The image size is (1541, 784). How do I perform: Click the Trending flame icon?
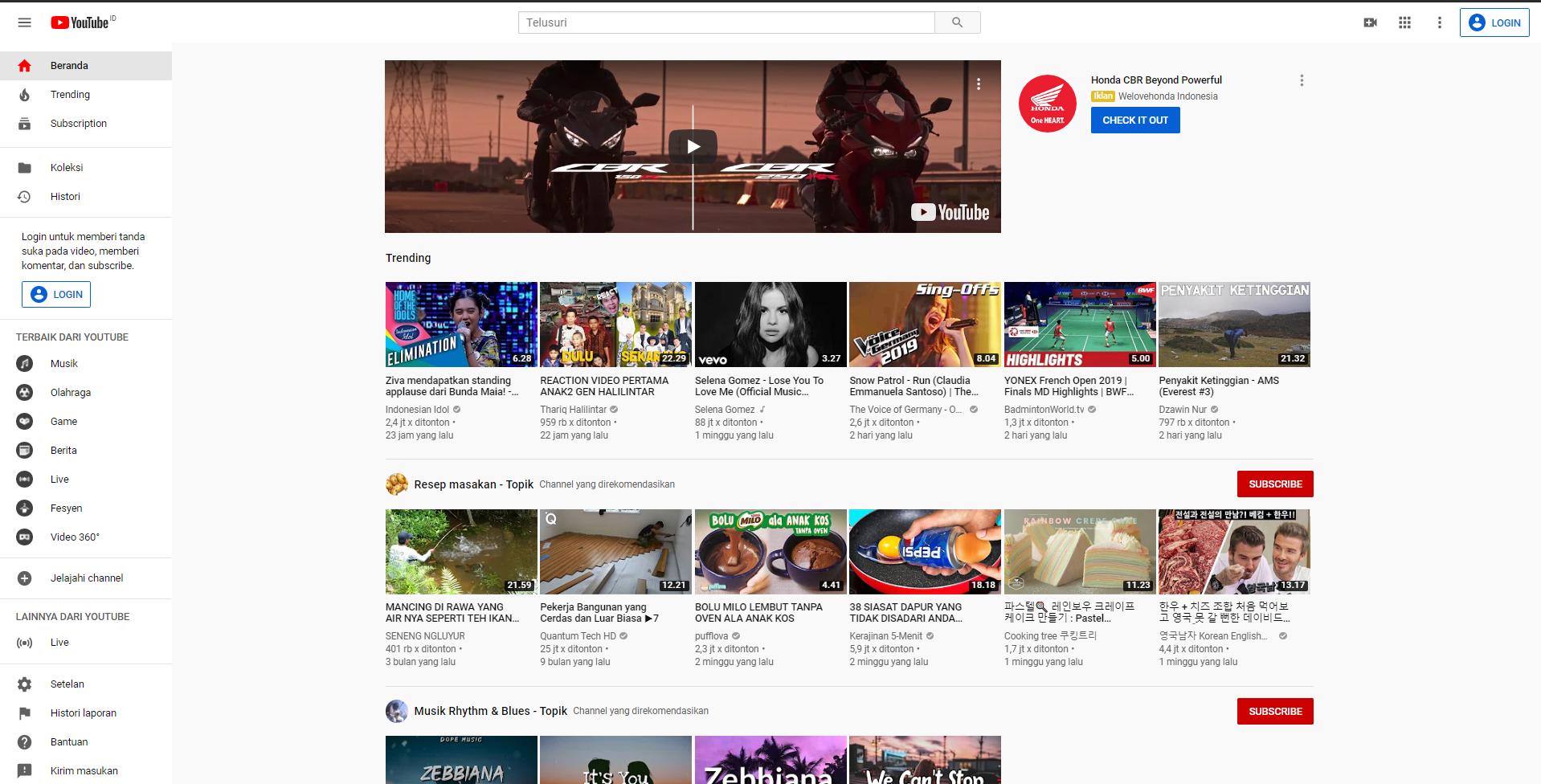pyautogui.click(x=25, y=95)
